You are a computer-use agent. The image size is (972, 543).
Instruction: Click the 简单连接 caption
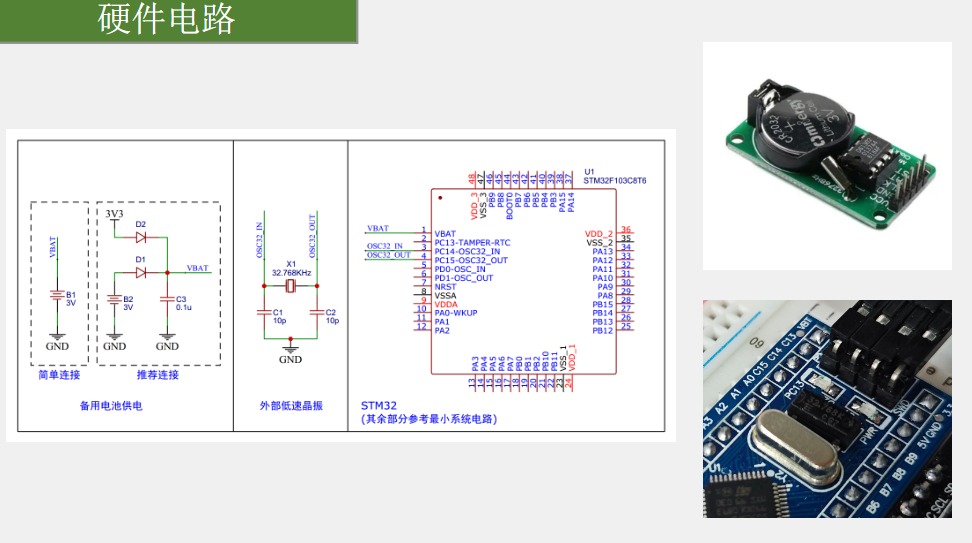pyautogui.click(x=59, y=375)
